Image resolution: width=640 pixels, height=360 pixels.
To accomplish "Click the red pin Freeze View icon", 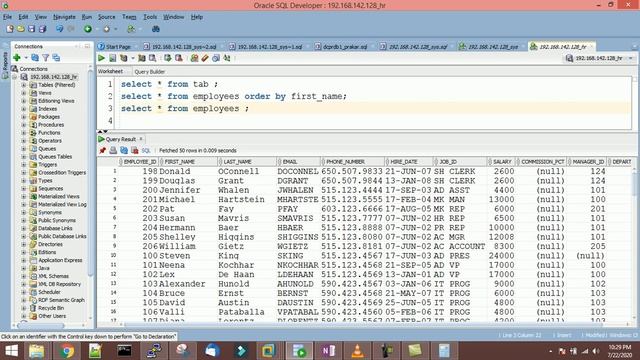I will pos(102,150).
